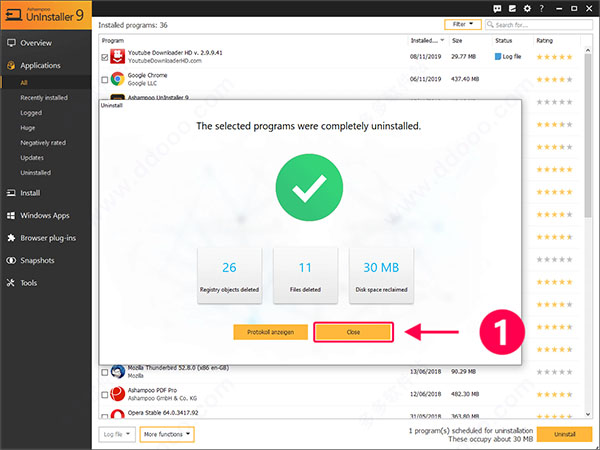The width and height of the screenshot is (600, 450).
Task: Click the Snapshots eye icon
Action: pos(11,260)
